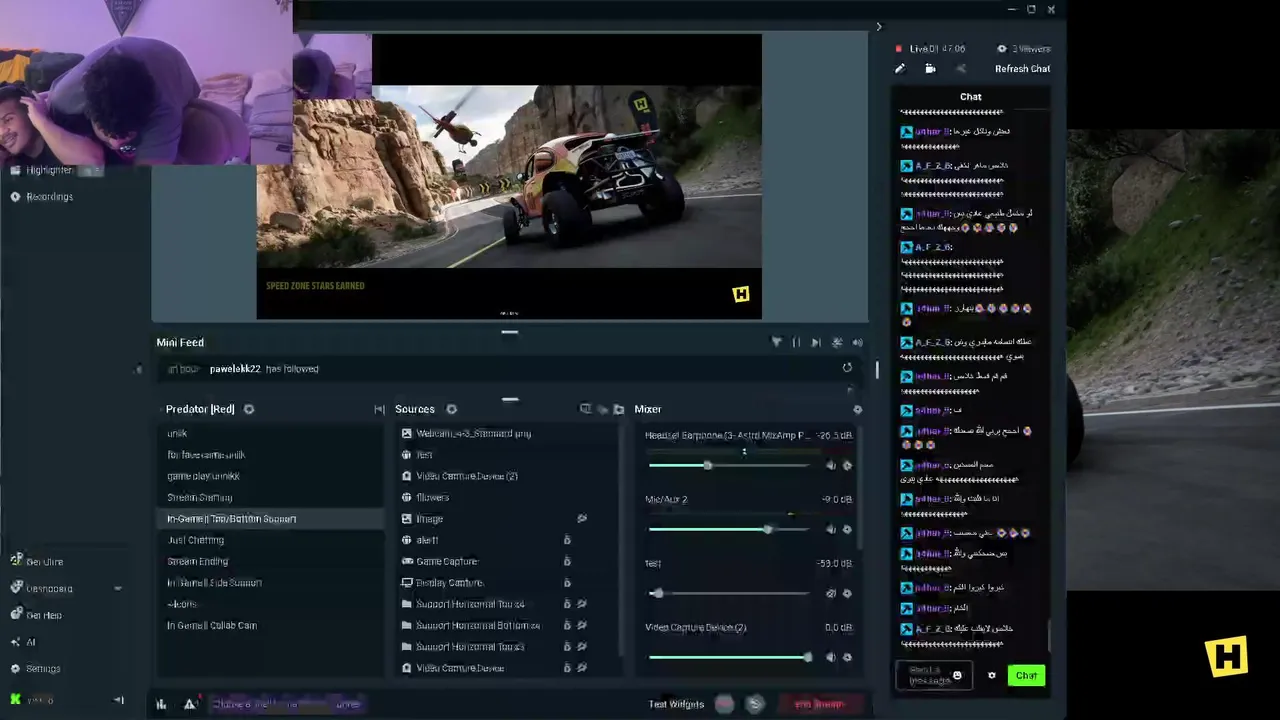Screen dimensions: 1280x720
Task: Click the End Stream button
Action: [820, 704]
